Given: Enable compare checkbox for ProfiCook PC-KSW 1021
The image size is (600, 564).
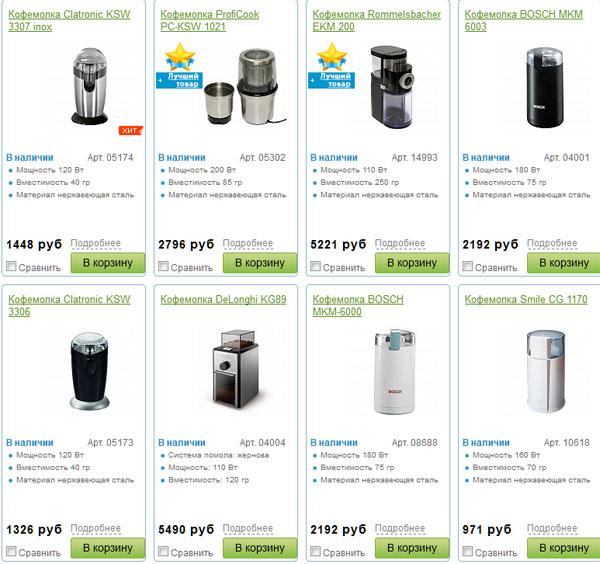Looking at the screenshot, I should pyautogui.click(x=163, y=266).
